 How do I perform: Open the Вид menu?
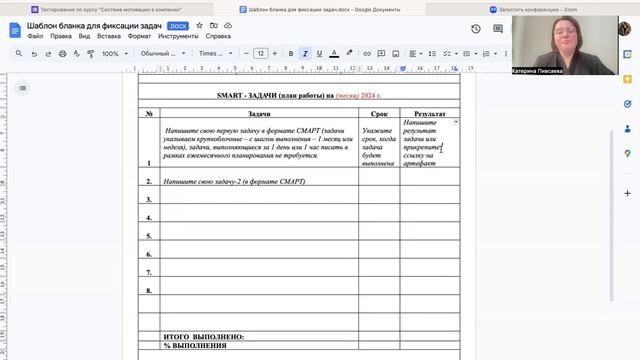(84, 36)
